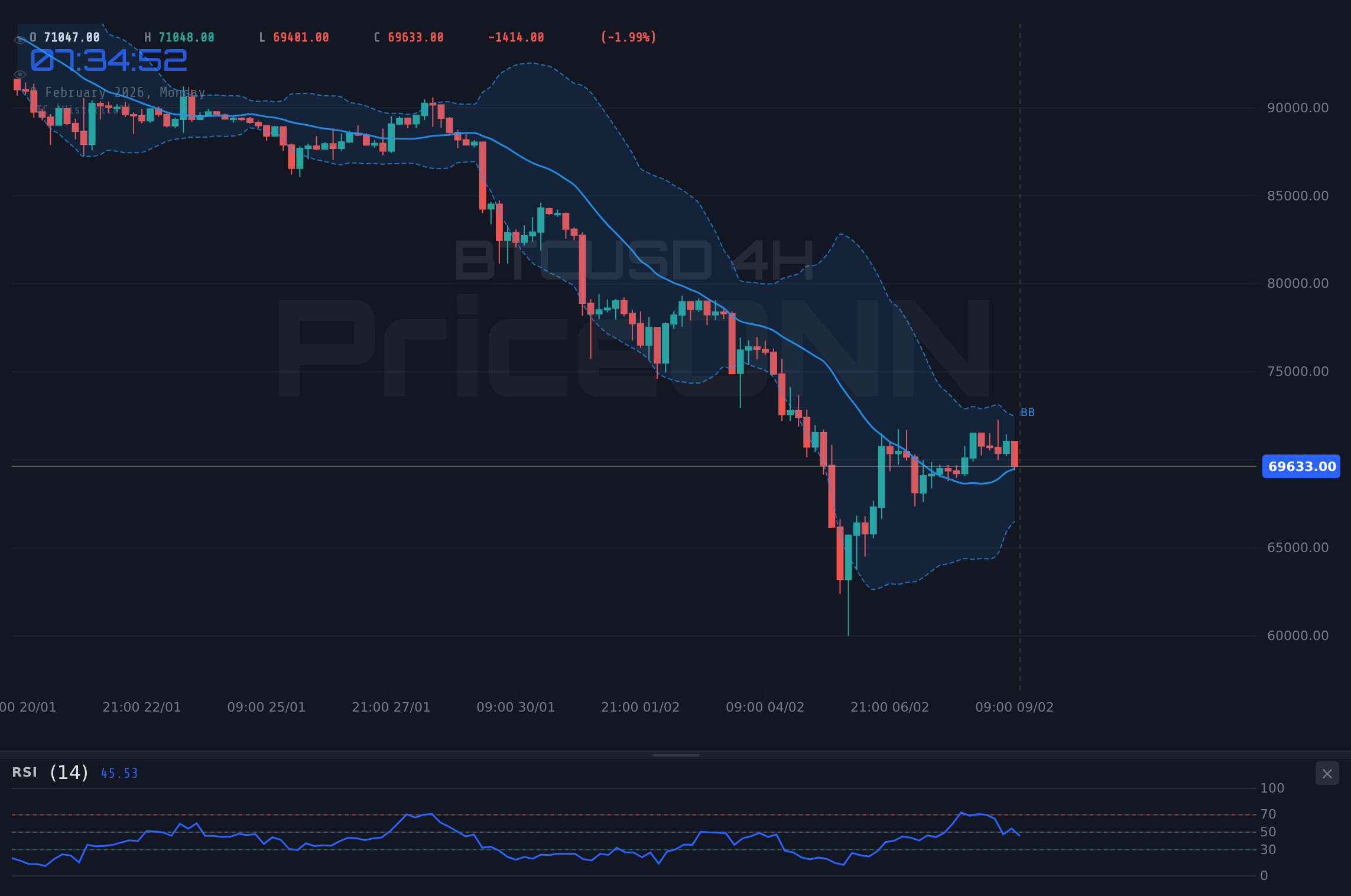The width and height of the screenshot is (1351, 896).
Task: Click the RSI 30 level label
Action: [1268, 850]
